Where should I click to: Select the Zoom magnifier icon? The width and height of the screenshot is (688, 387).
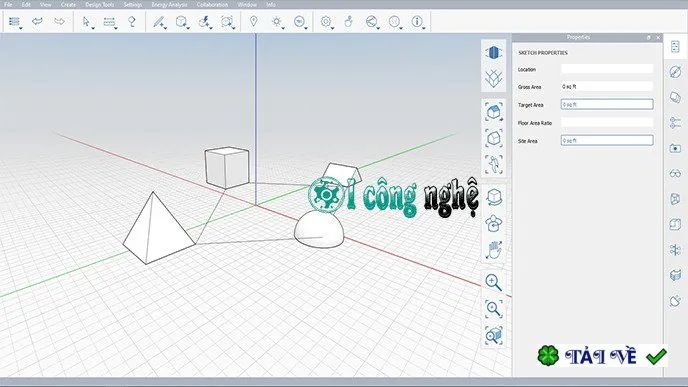pos(494,282)
